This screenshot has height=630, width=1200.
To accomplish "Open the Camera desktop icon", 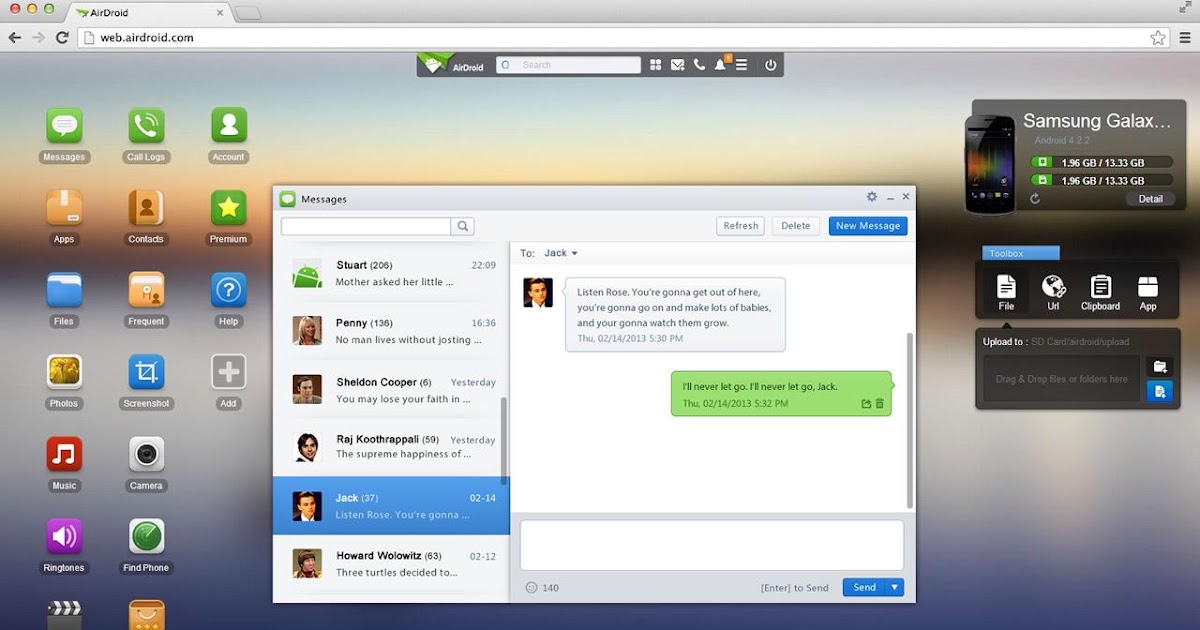I will coord(146,454).
